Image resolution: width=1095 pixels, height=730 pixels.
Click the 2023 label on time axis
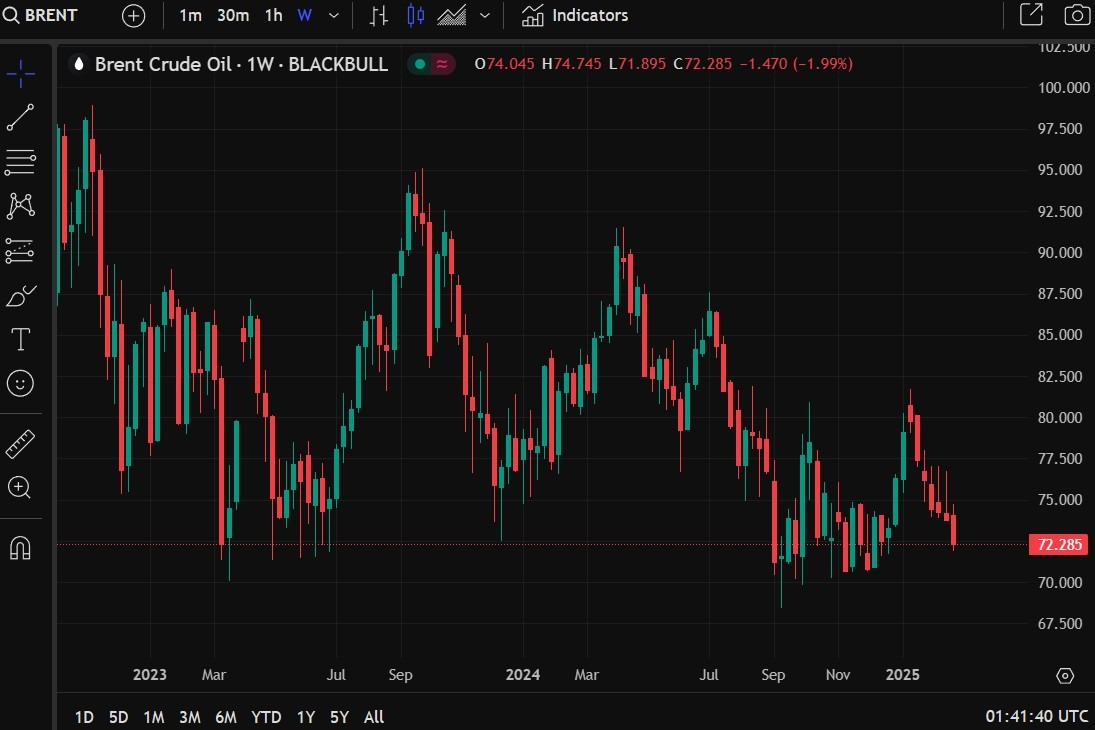pos(149,675)
